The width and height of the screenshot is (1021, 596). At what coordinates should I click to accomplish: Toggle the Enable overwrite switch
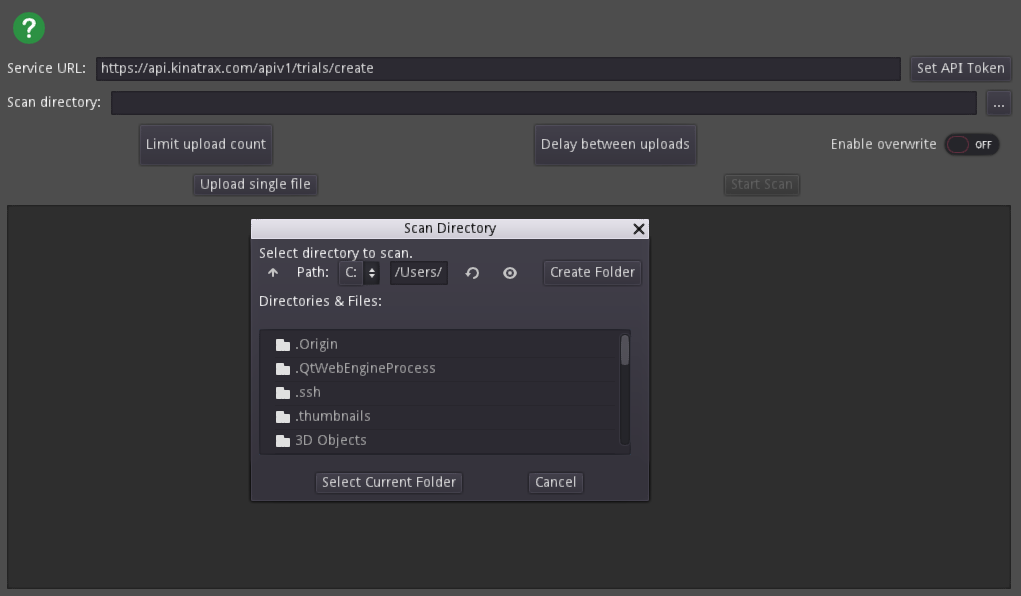(971, 144)
